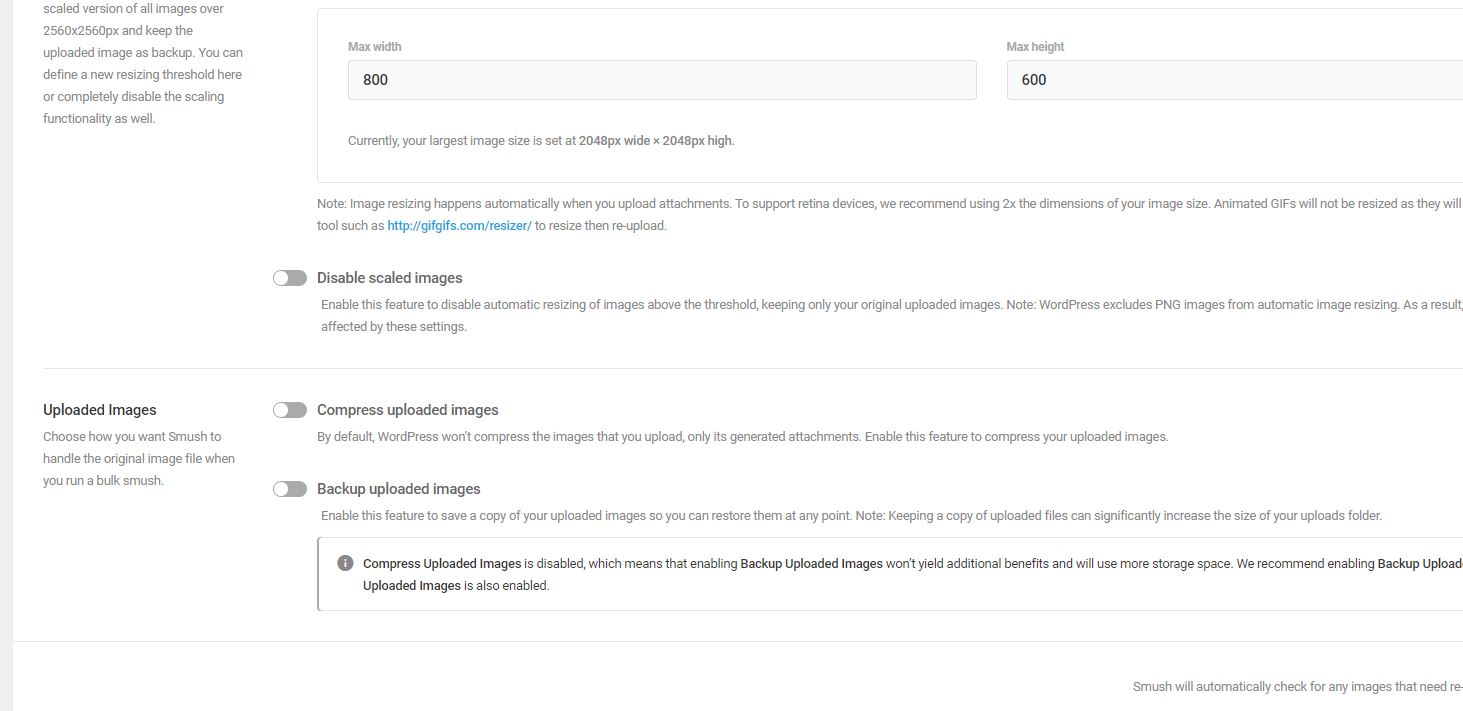This screenshot has width=1463, height=711.
Task: Click the Disable scaled images label text
Action: point(390,278)
